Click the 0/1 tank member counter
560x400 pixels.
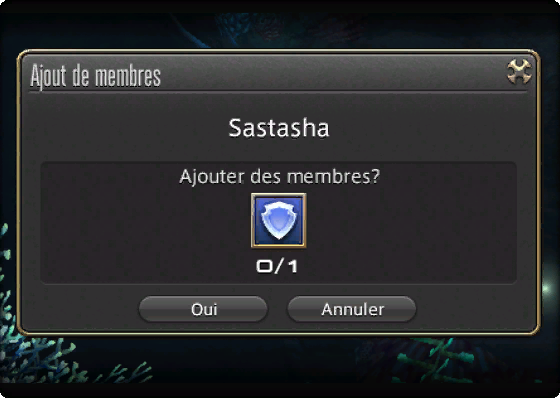tap(277, 266)
